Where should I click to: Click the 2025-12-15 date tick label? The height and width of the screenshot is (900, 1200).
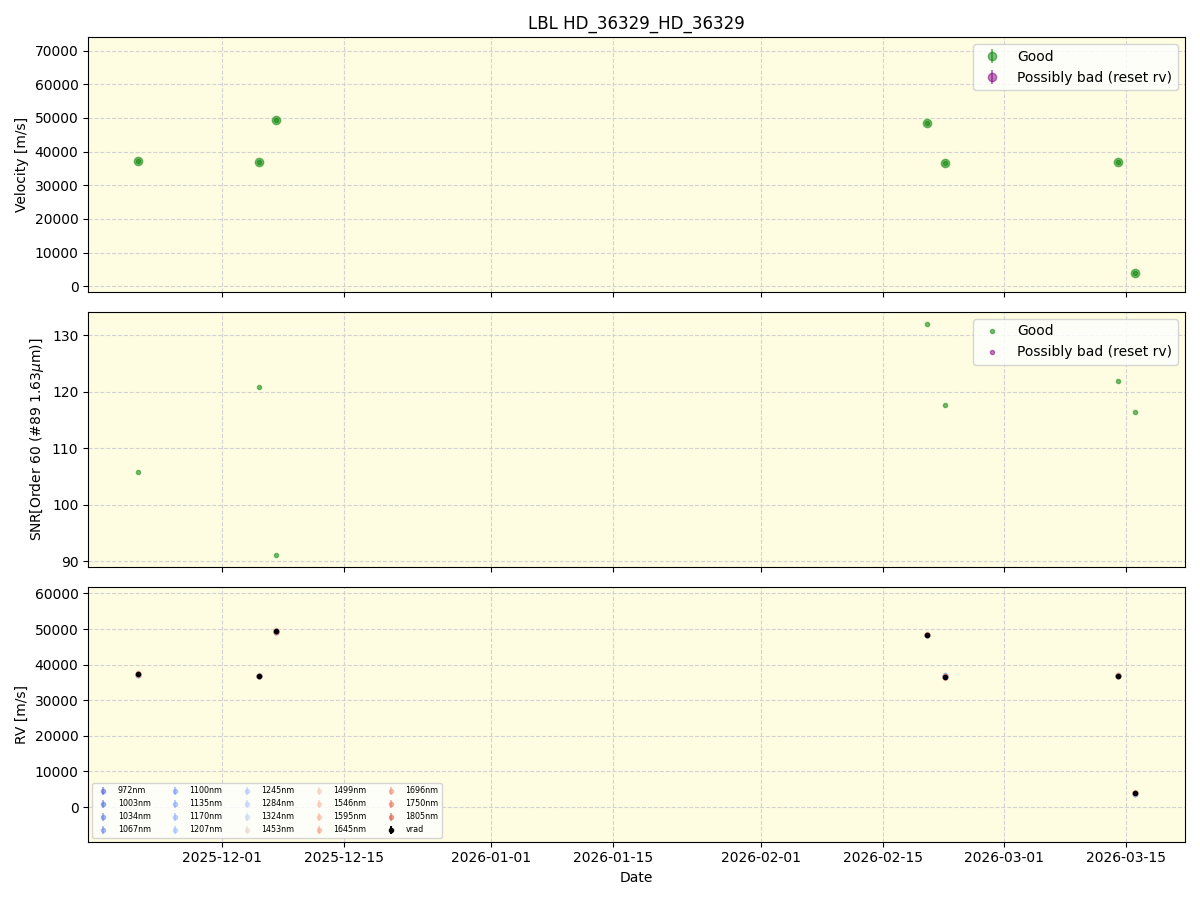[x=344, y=857]
